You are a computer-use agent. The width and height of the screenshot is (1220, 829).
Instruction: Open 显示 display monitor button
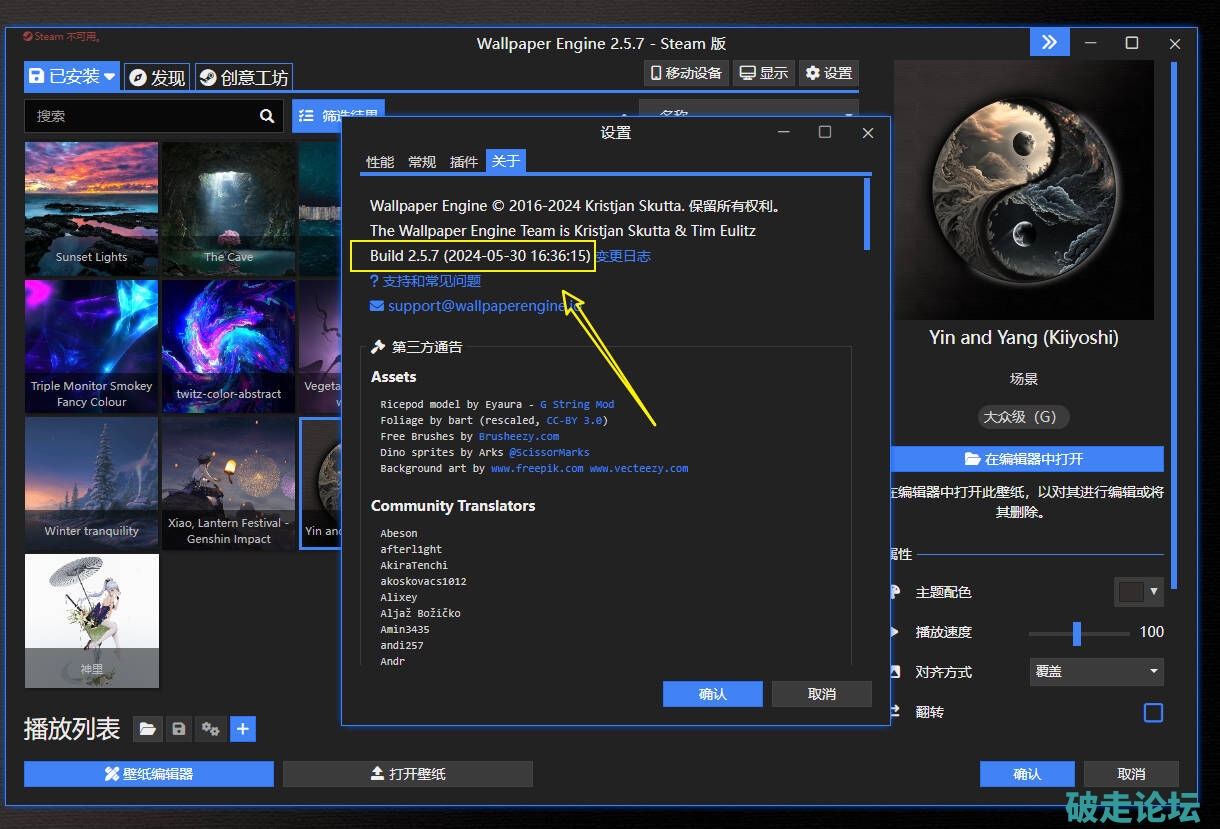(763, 73)
